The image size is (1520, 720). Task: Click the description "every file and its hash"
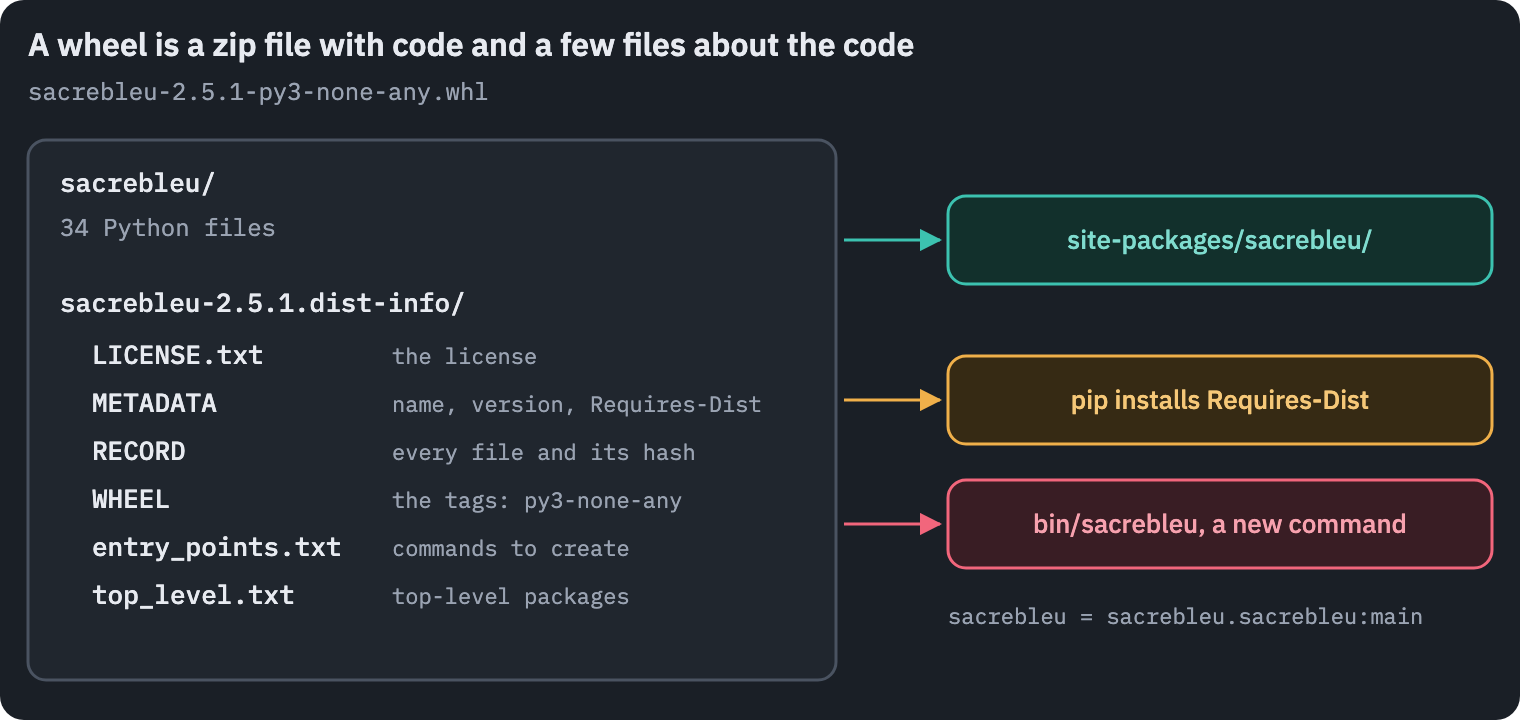[543, 453]
